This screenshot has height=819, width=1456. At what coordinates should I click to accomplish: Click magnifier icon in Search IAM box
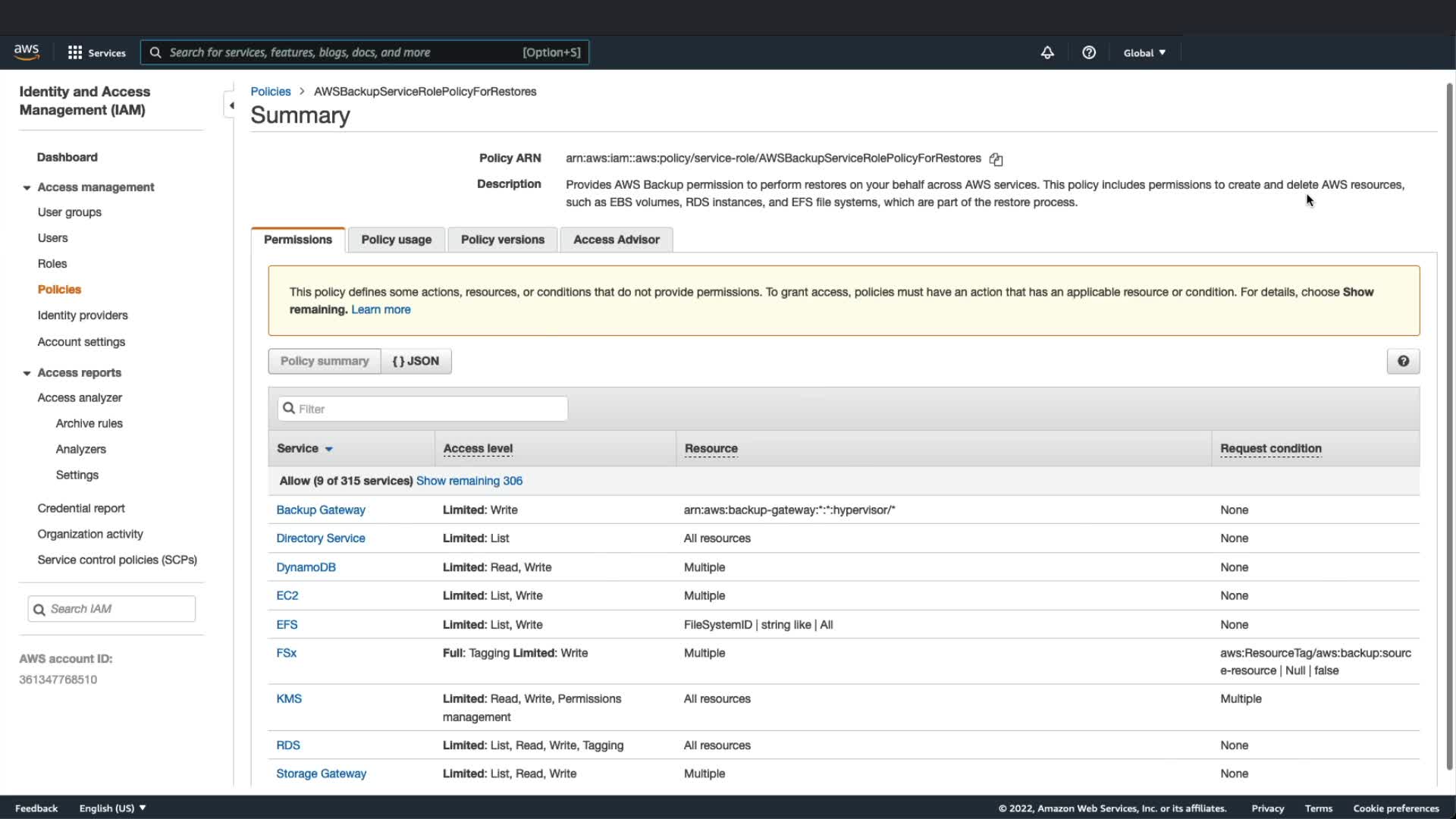point(39,609)
